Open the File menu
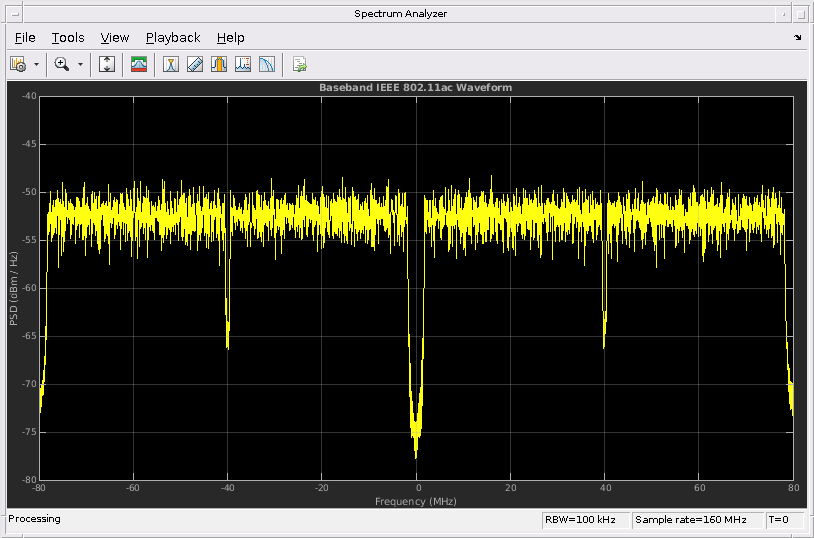The width and height of the screenshot is (814, 538). coord(25,37)
